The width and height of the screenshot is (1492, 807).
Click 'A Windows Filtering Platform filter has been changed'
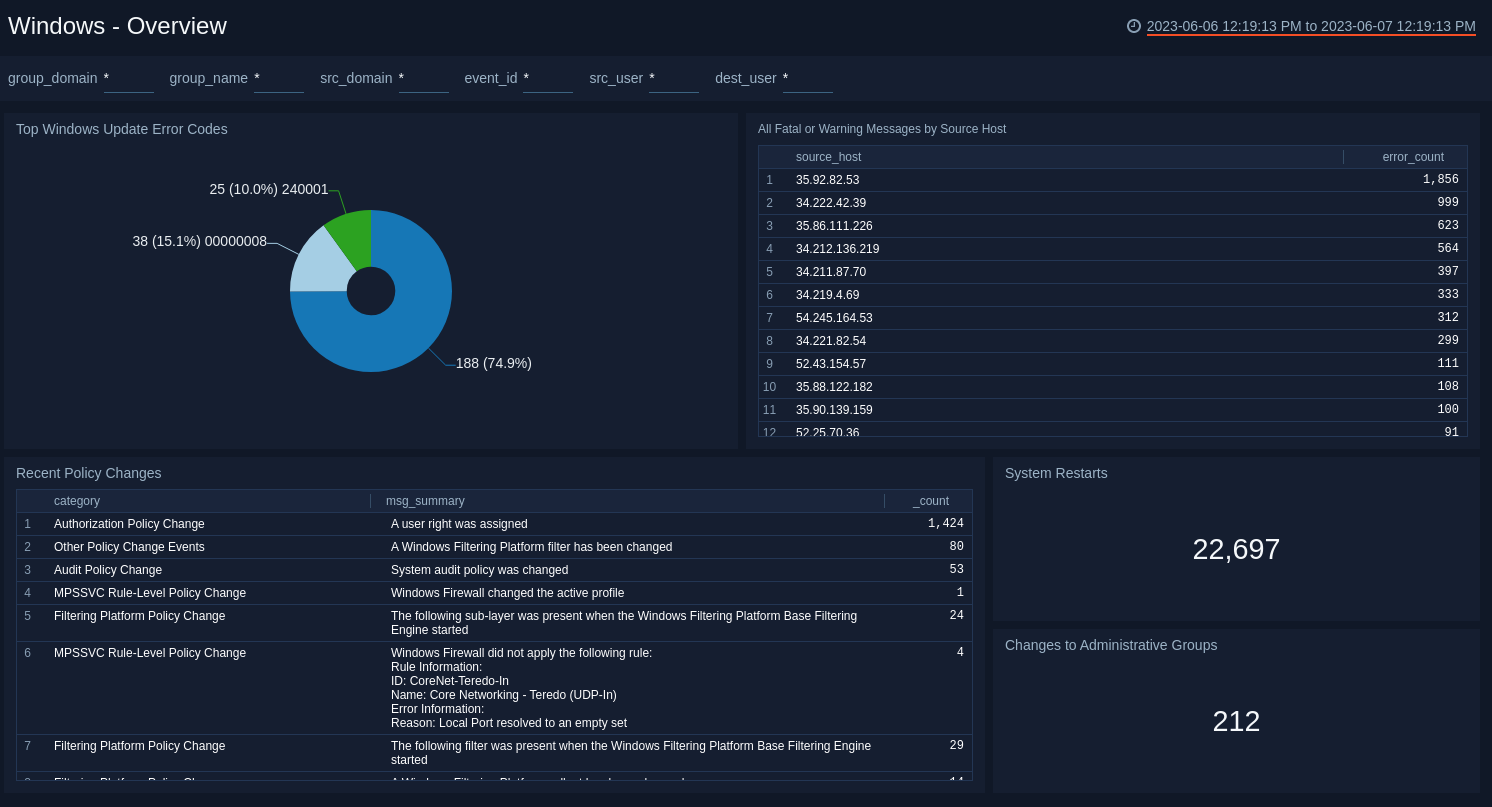(x=531, y=547)
